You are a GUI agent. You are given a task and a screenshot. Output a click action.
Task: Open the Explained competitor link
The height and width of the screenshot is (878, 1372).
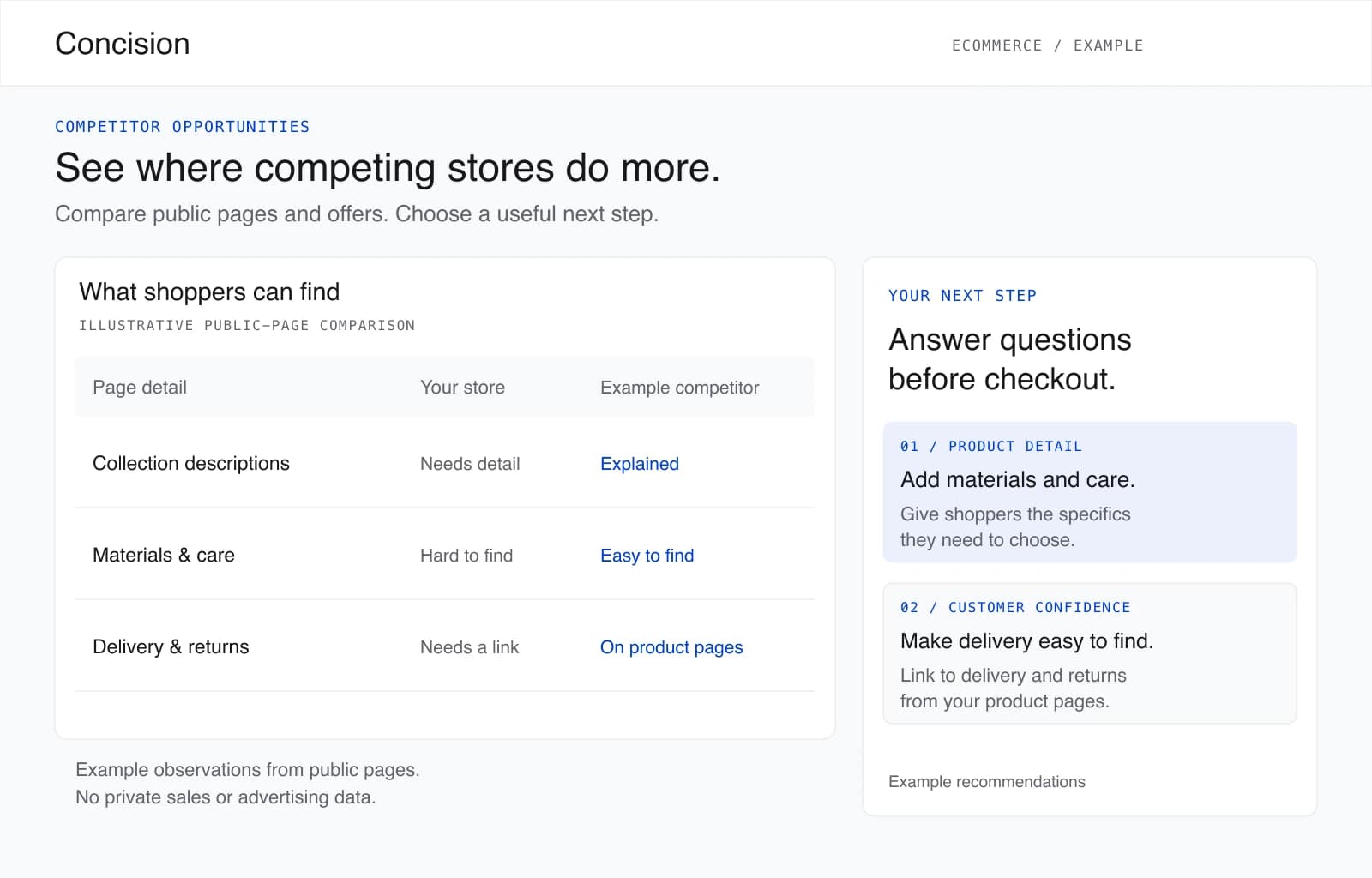(640, 464)
